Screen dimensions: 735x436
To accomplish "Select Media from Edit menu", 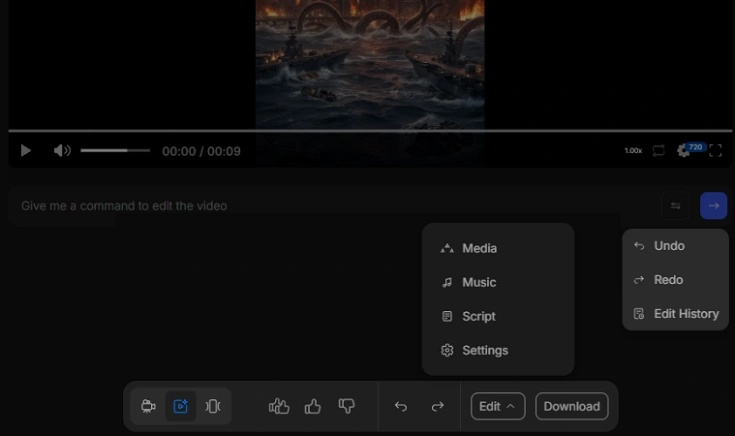I will [x=498, y=248].
